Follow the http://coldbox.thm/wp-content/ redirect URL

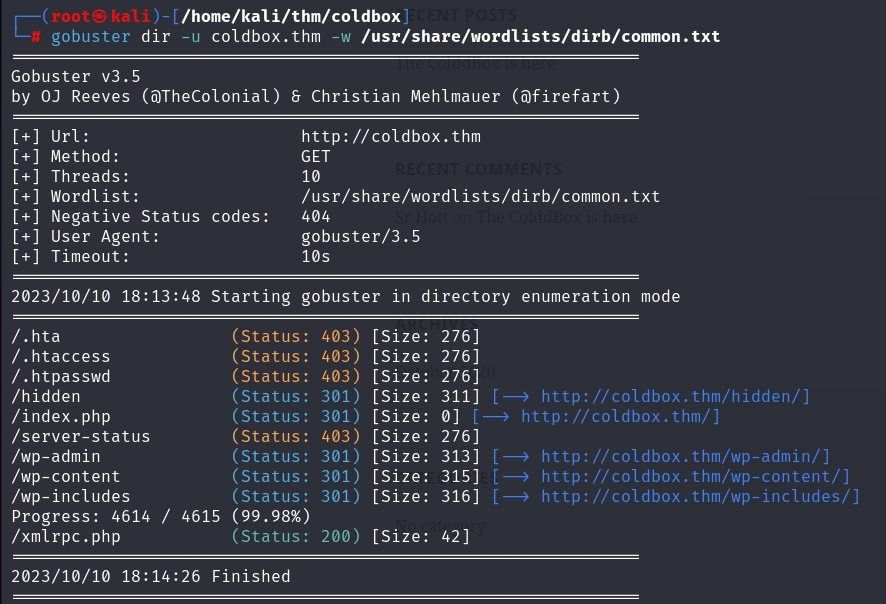695,477
